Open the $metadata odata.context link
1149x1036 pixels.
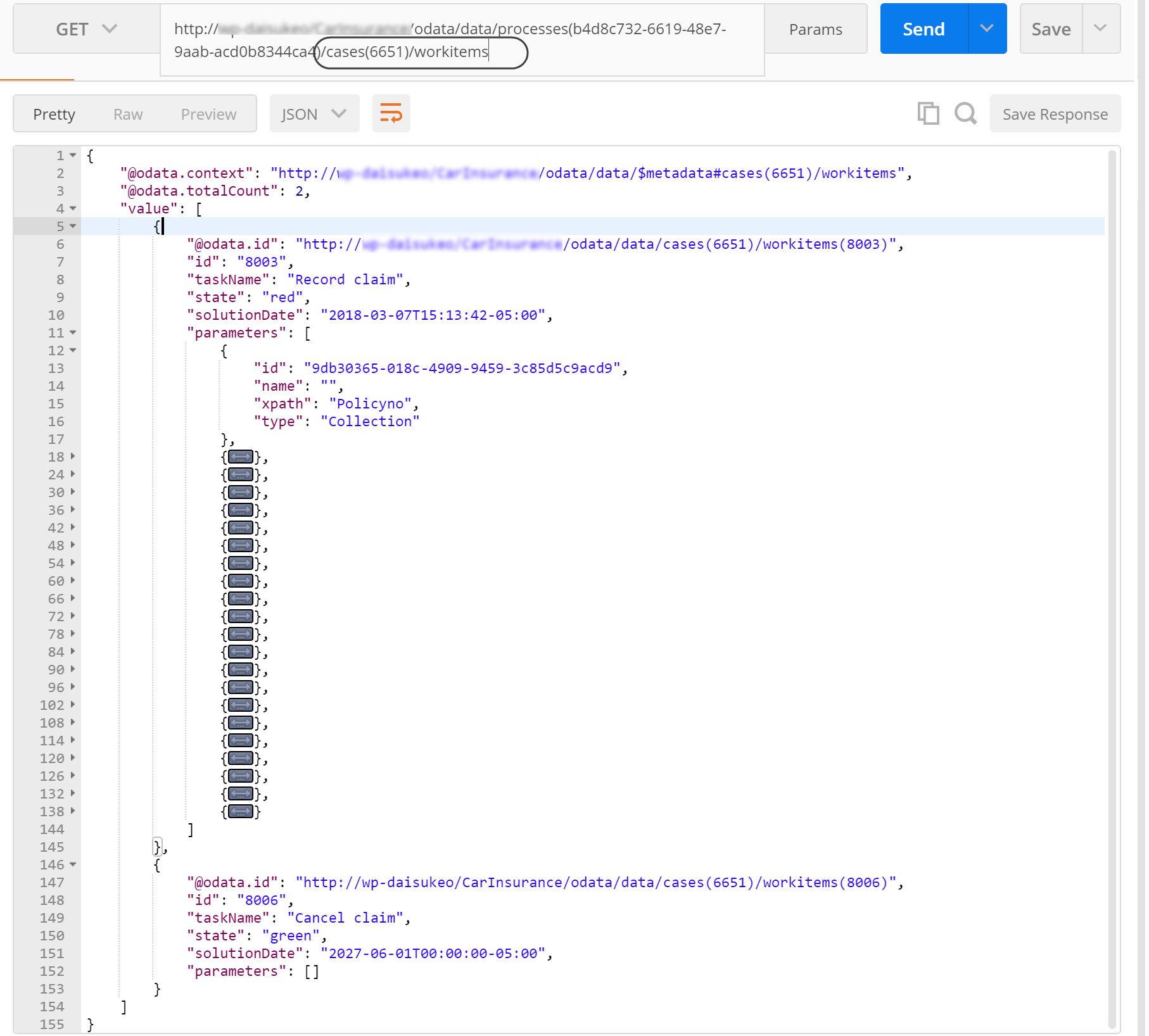click(587, 174)
